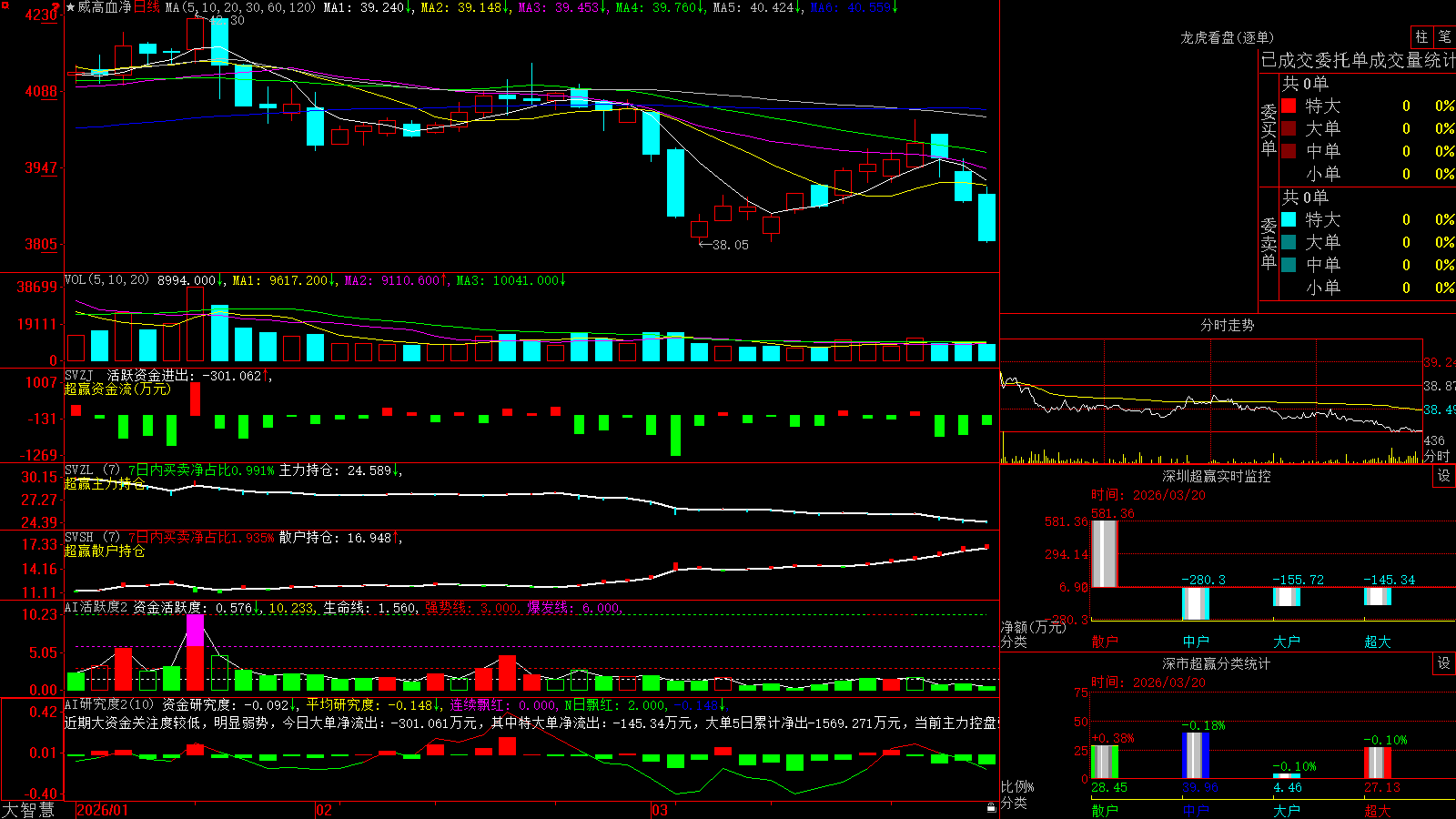Click the 日线 period label

[147, 7]
